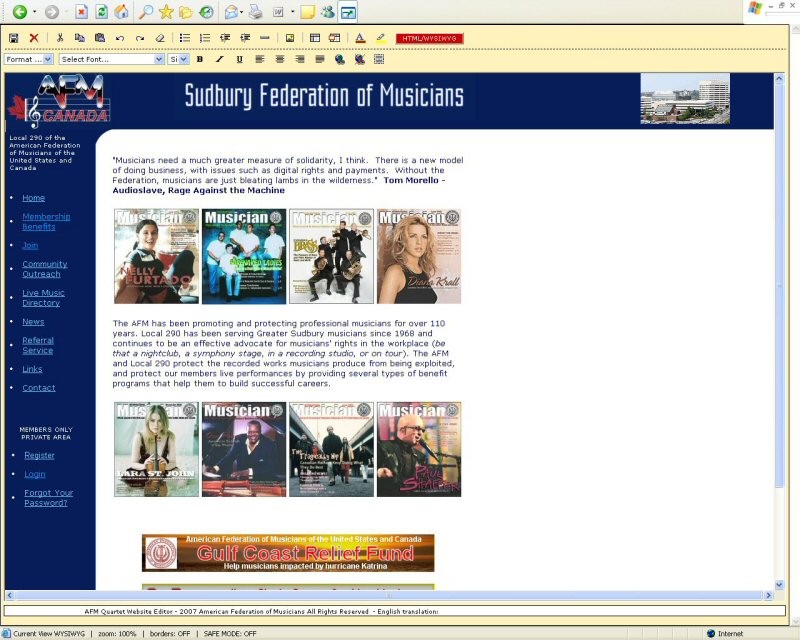Select the Diana Krall magazine cover
The image size is (800, 640).
[x=419, y=256]
